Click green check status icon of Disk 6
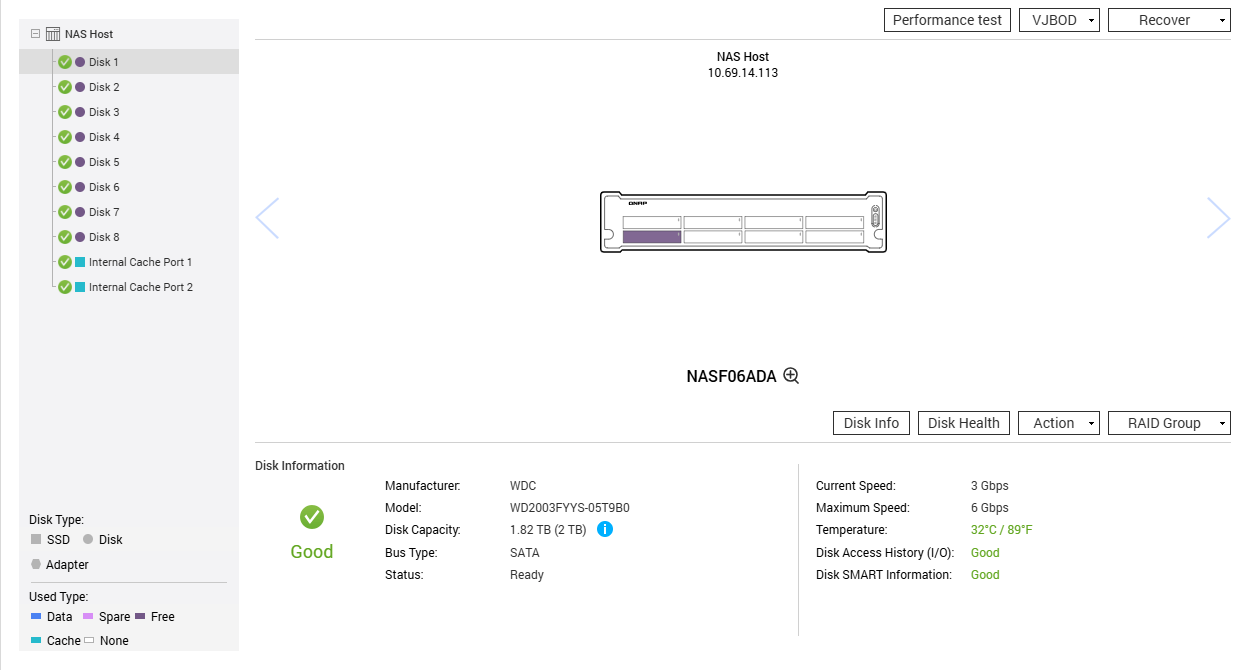Viewport: 1254px width, 670px height. (65, 187)
